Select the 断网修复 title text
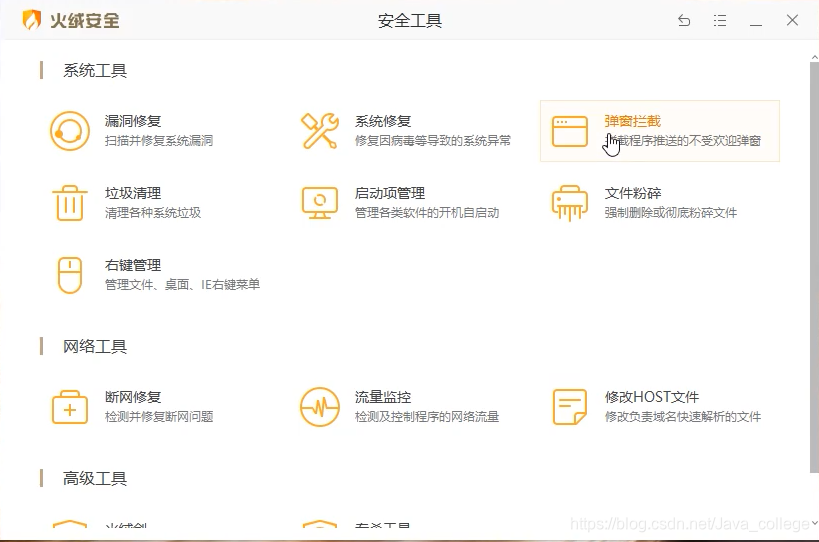 [133, 397]
